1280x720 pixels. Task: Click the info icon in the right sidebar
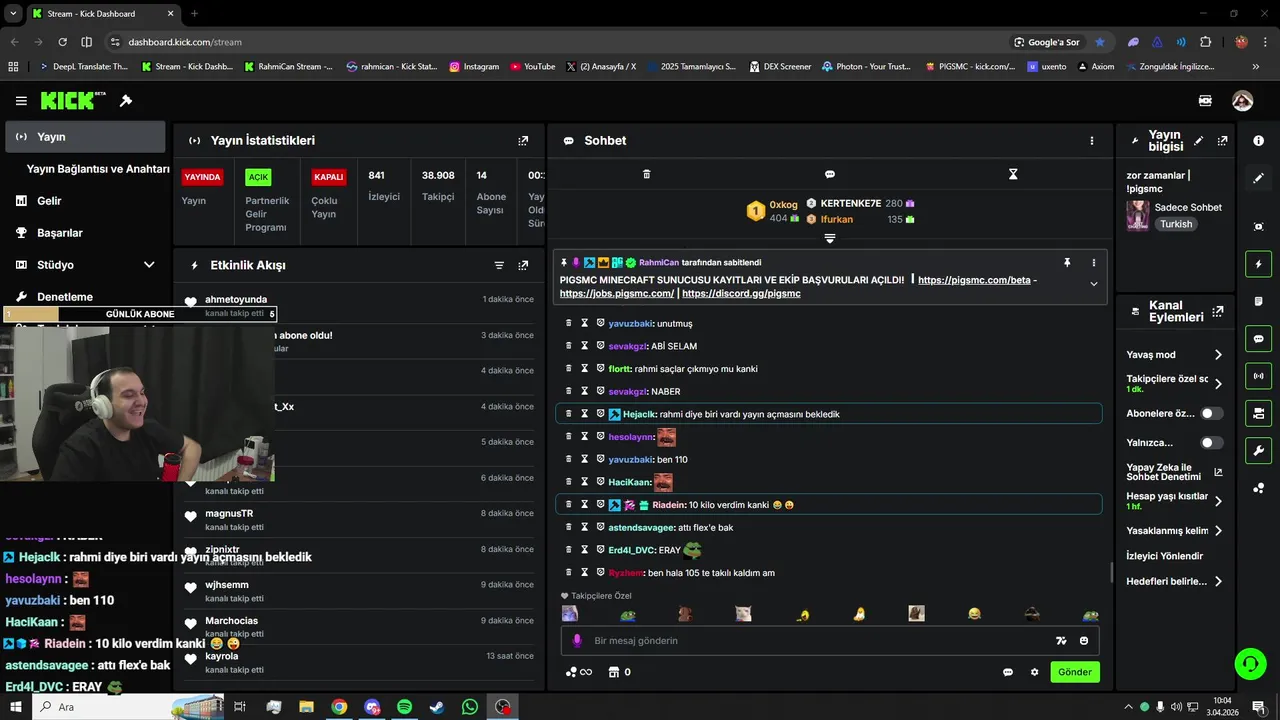[1259, 141]
